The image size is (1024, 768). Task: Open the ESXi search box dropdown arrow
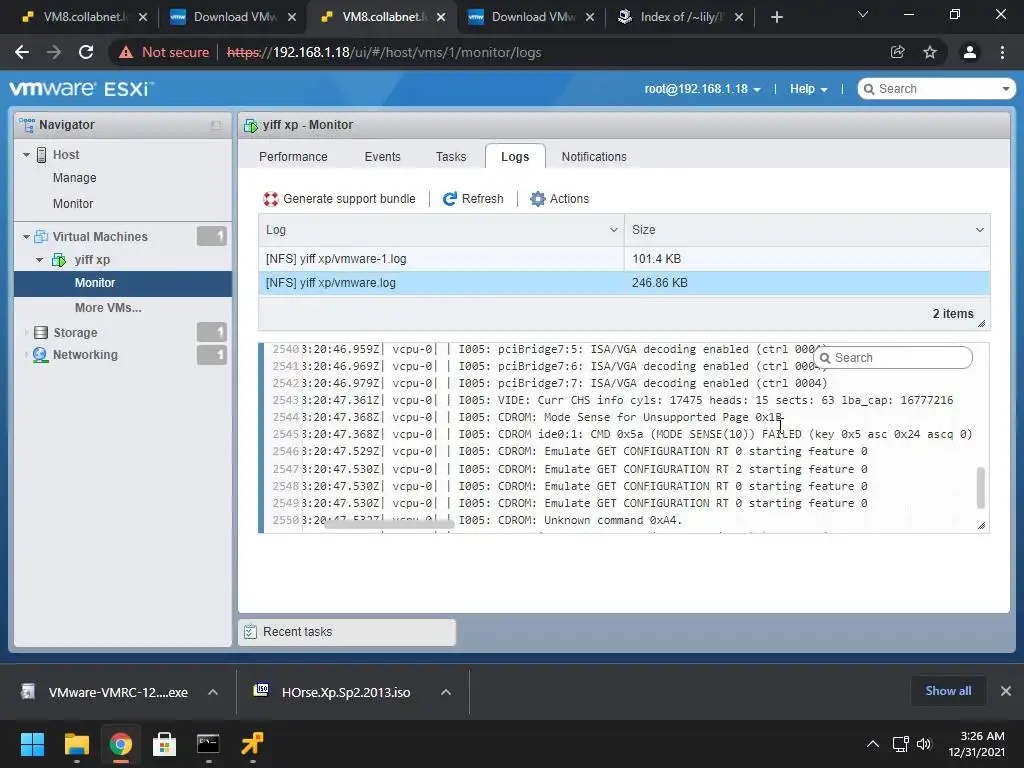[x=1006, y=89]
